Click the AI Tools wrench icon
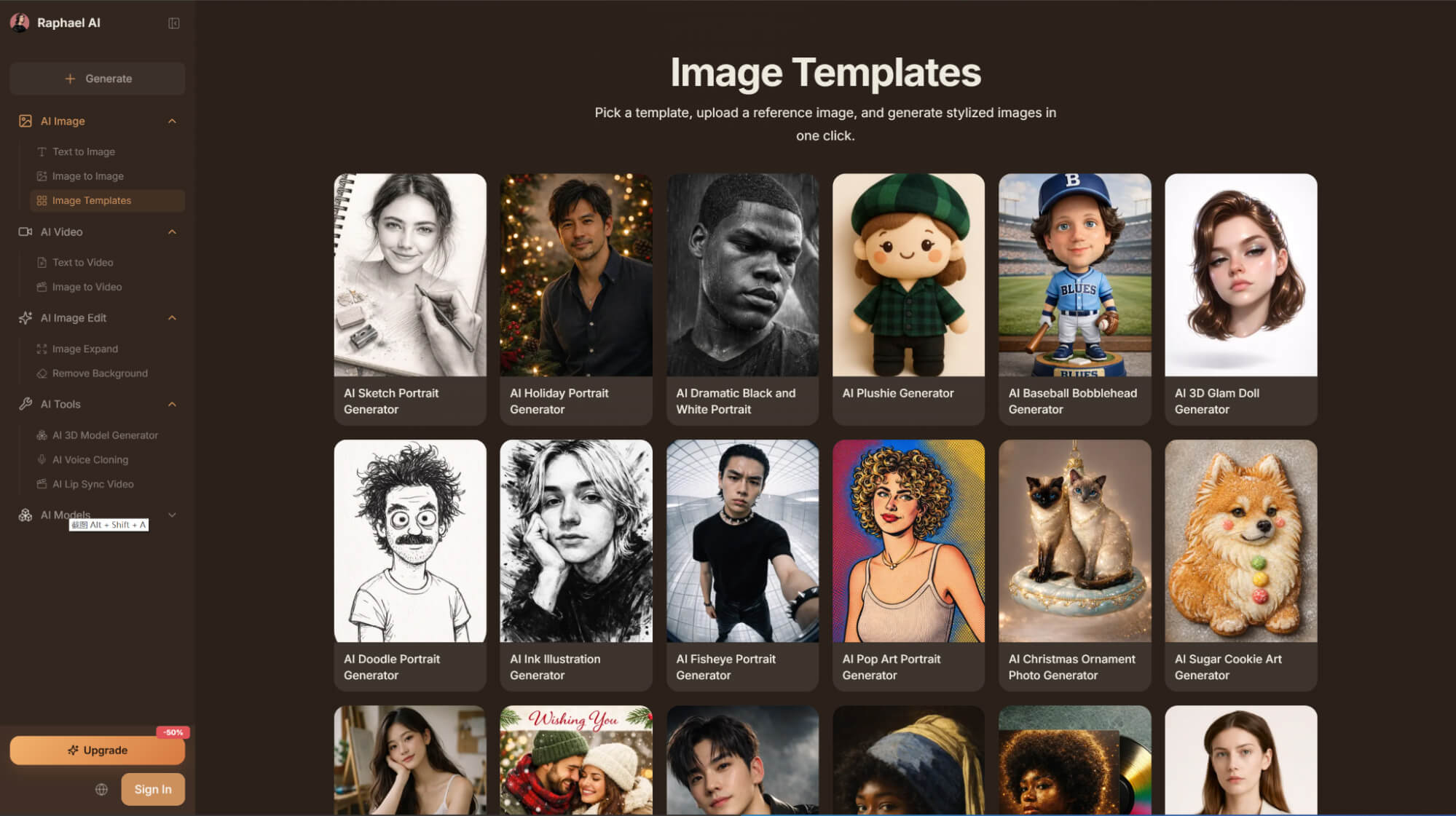 coord(25,404)
